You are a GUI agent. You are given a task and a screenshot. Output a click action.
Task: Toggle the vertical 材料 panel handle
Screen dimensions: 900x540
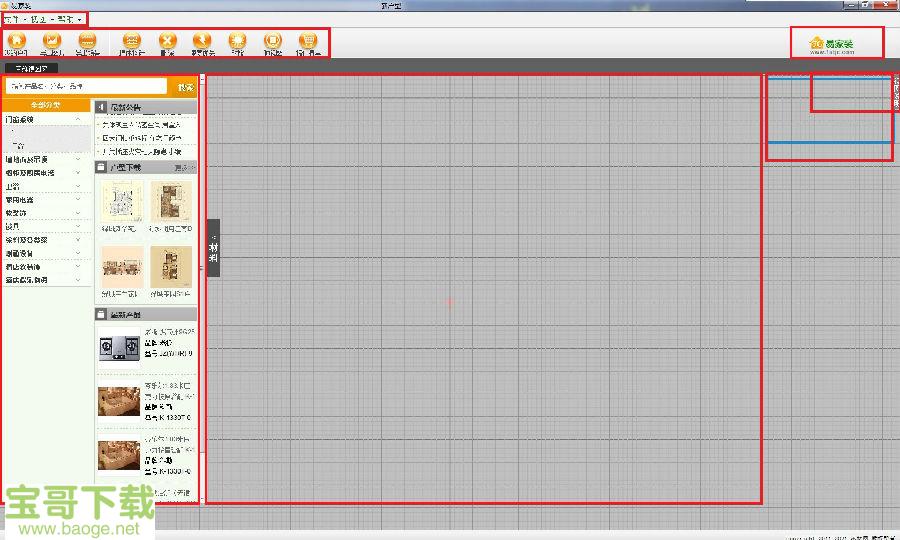tap(213, 246)
